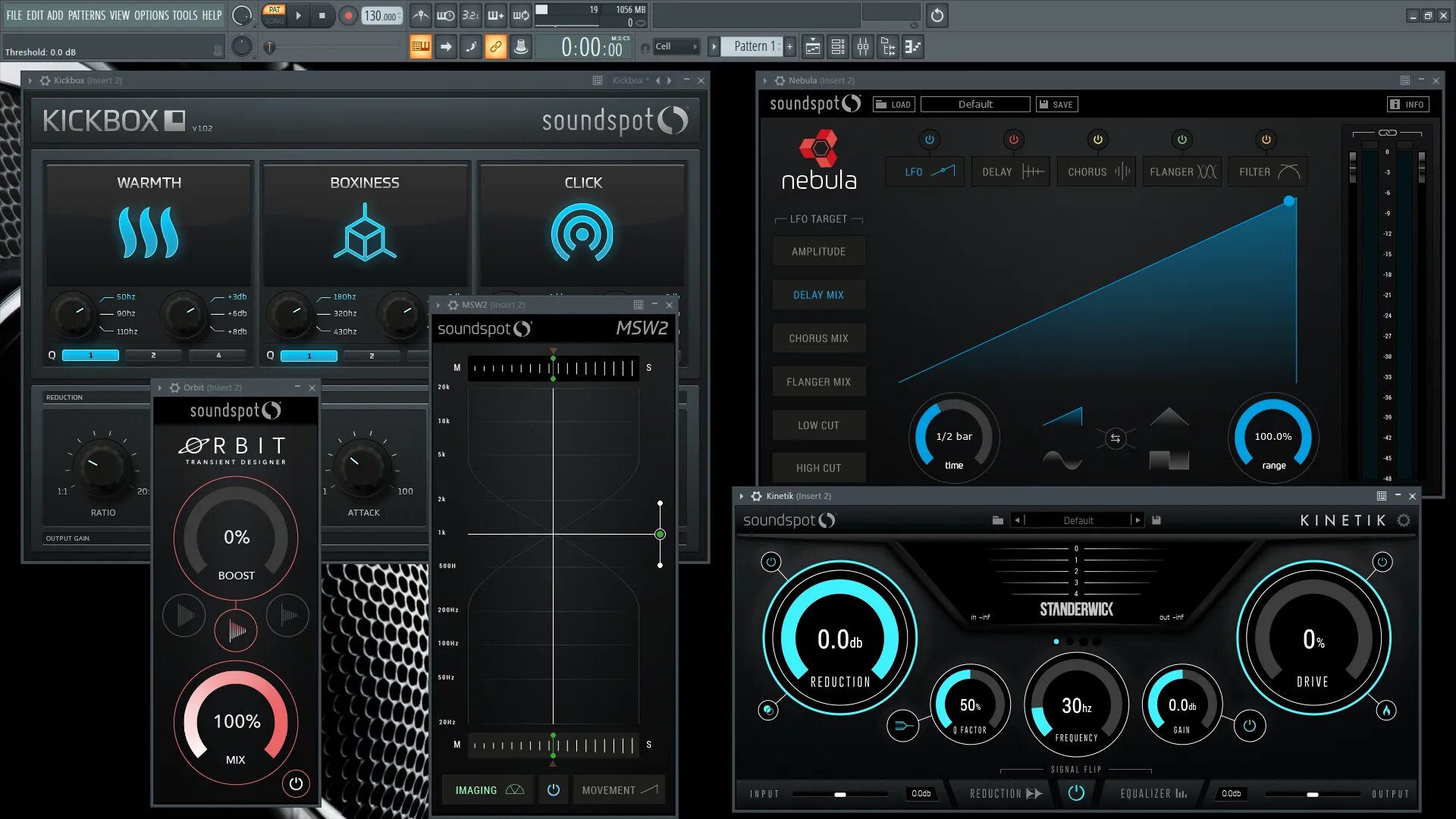Click the Kinetik settings gear icon
1456x819 pixels.
point(1404,520)
